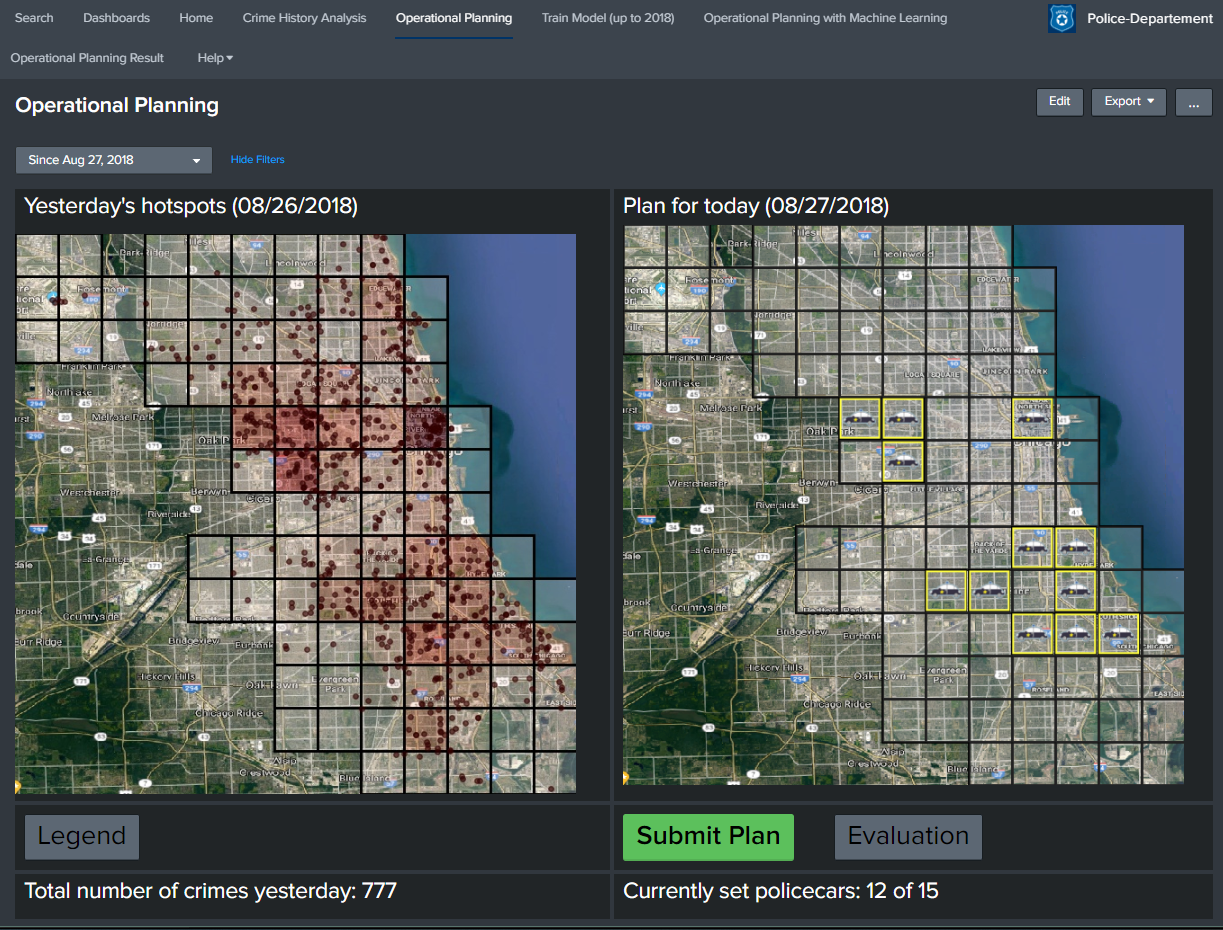Open Operational Planning Result tab

tap(87, 58)
